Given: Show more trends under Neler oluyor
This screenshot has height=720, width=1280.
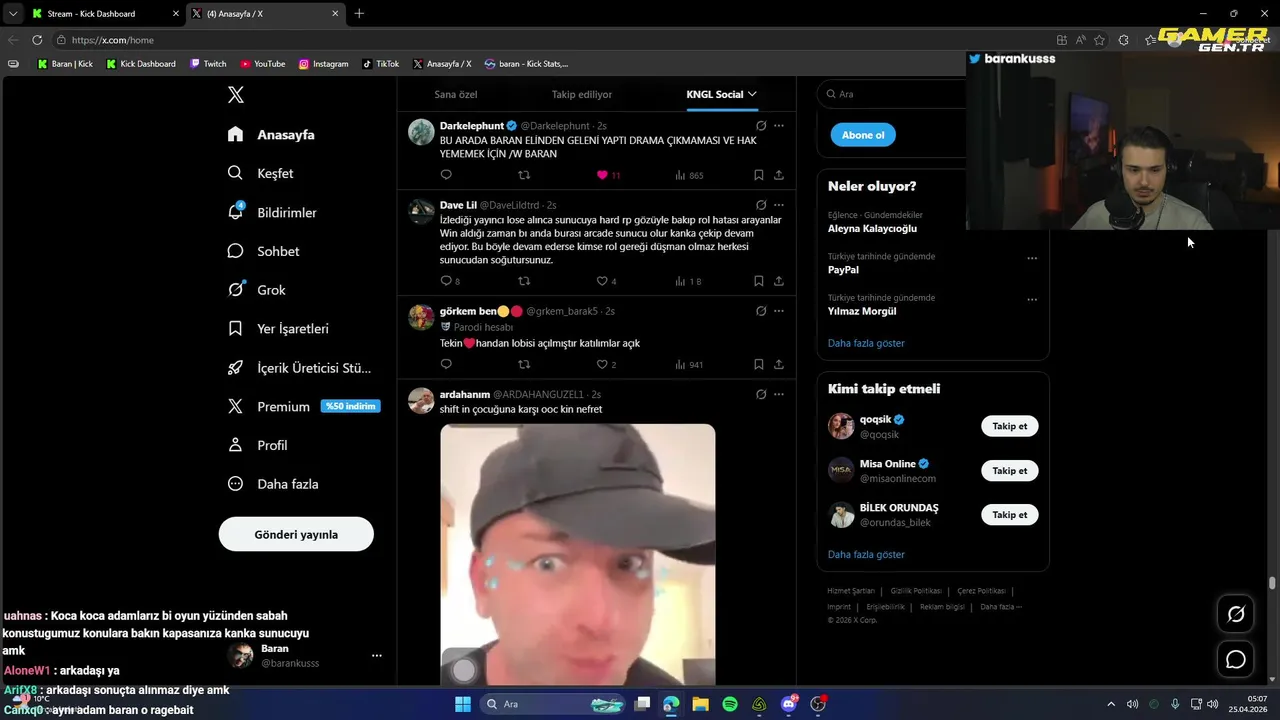Looking at the screenshot, I should pyautogui.click(x=866, y=343).
